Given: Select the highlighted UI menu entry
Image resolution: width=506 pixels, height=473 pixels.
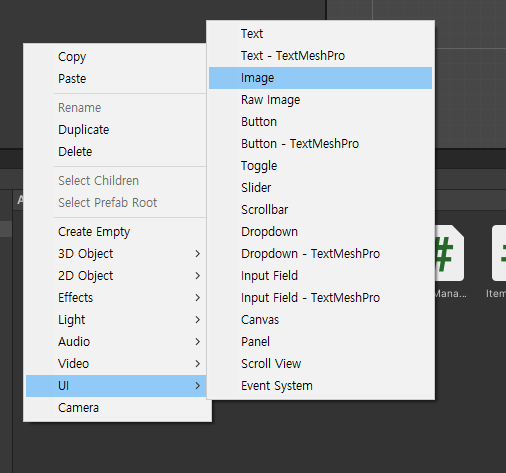Looking at the screenshot, I should [116, 386].
